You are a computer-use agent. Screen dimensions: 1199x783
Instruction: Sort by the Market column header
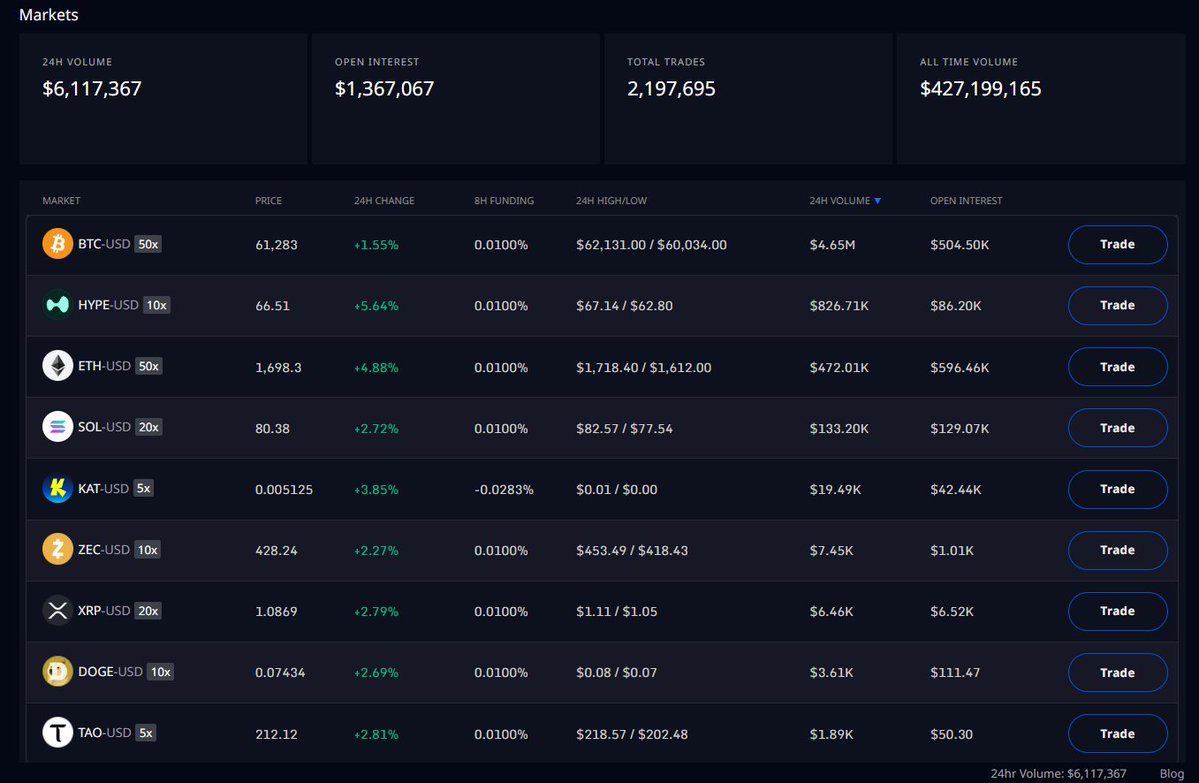[x=61, y=201]
